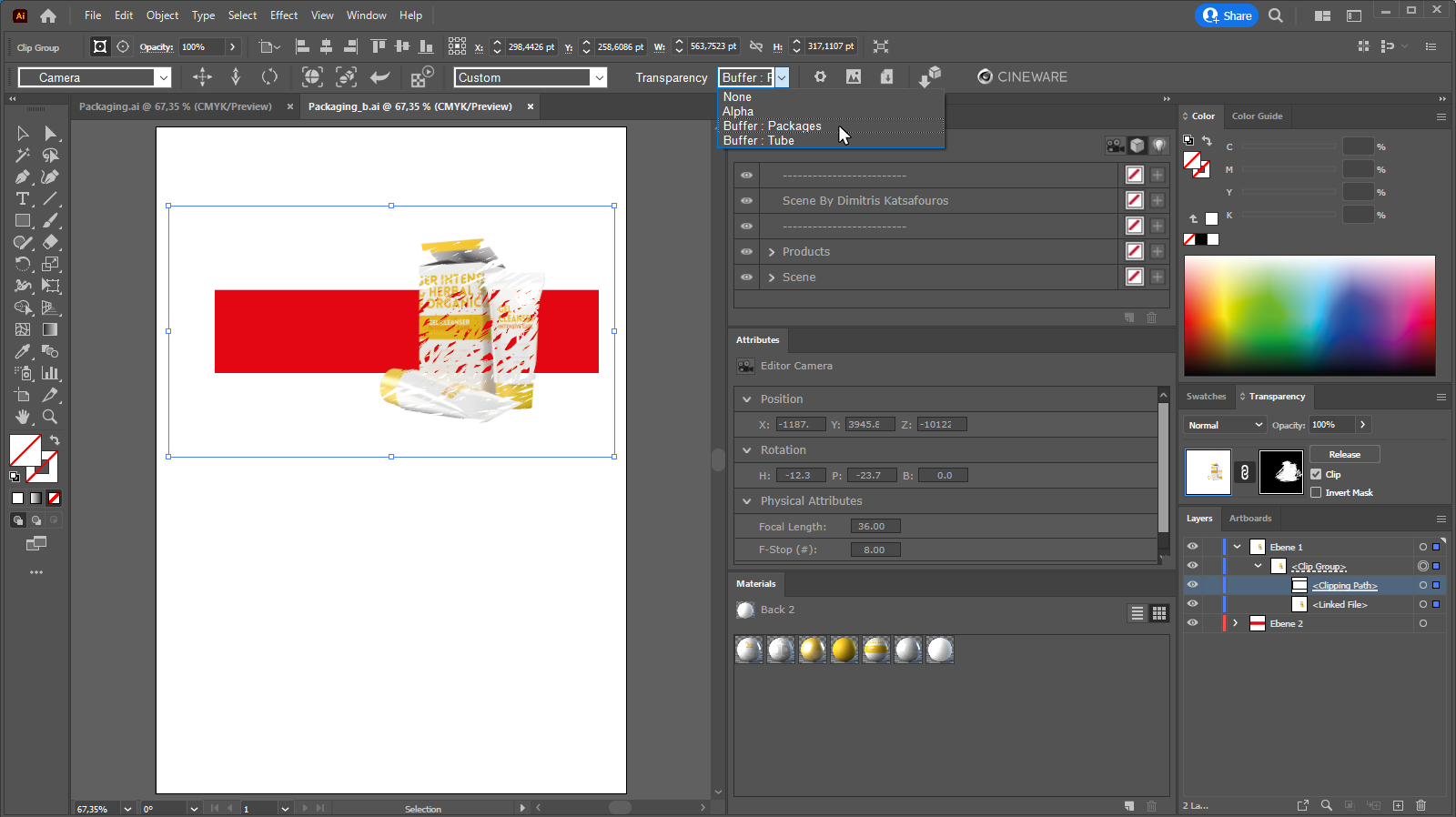Open the Search icon in title bar

pos(1276,15)
